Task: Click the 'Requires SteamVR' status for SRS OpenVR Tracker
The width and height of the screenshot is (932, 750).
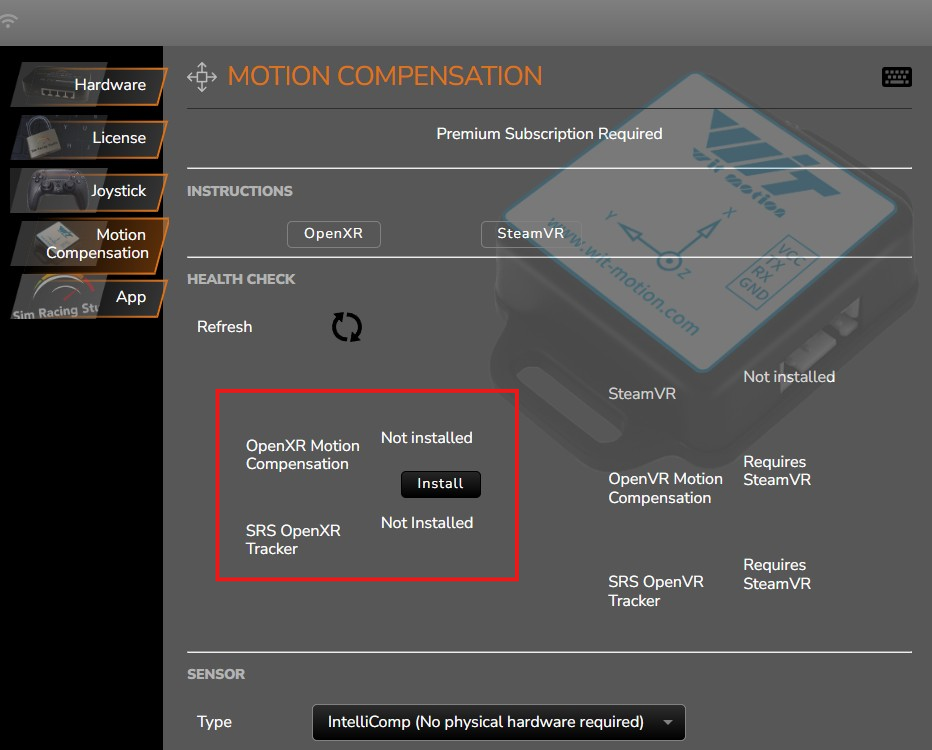Action: (777, 574)
